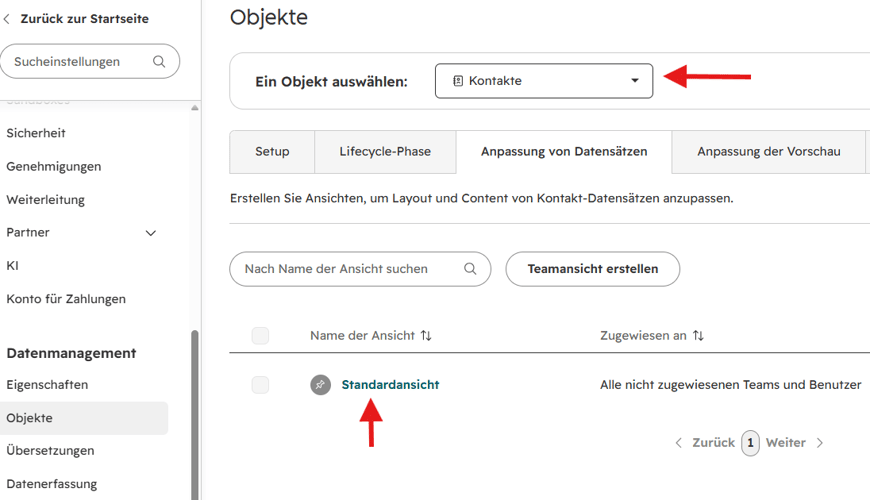Check the Standardansicht row checkbox
The width and height of the screenshot is (870, 500).
(x=260, y=385)
